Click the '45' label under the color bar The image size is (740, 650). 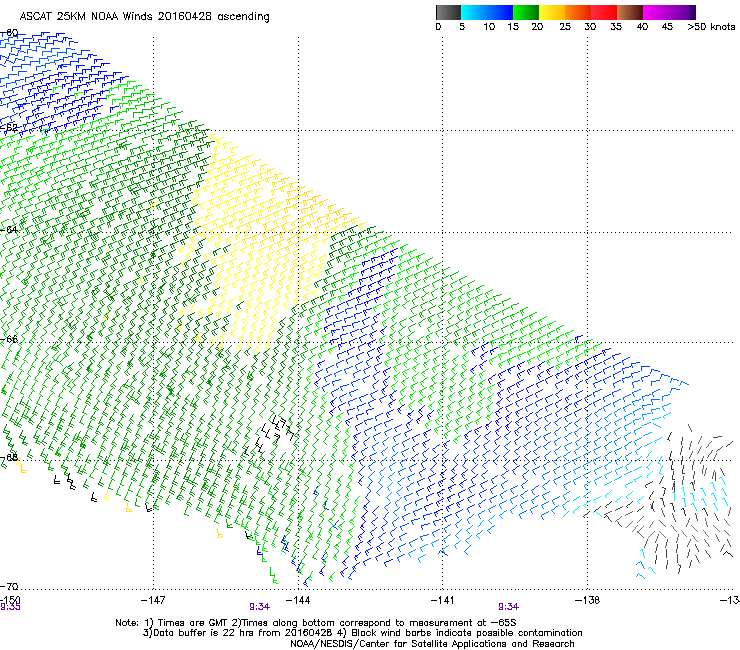coord(667,26)
